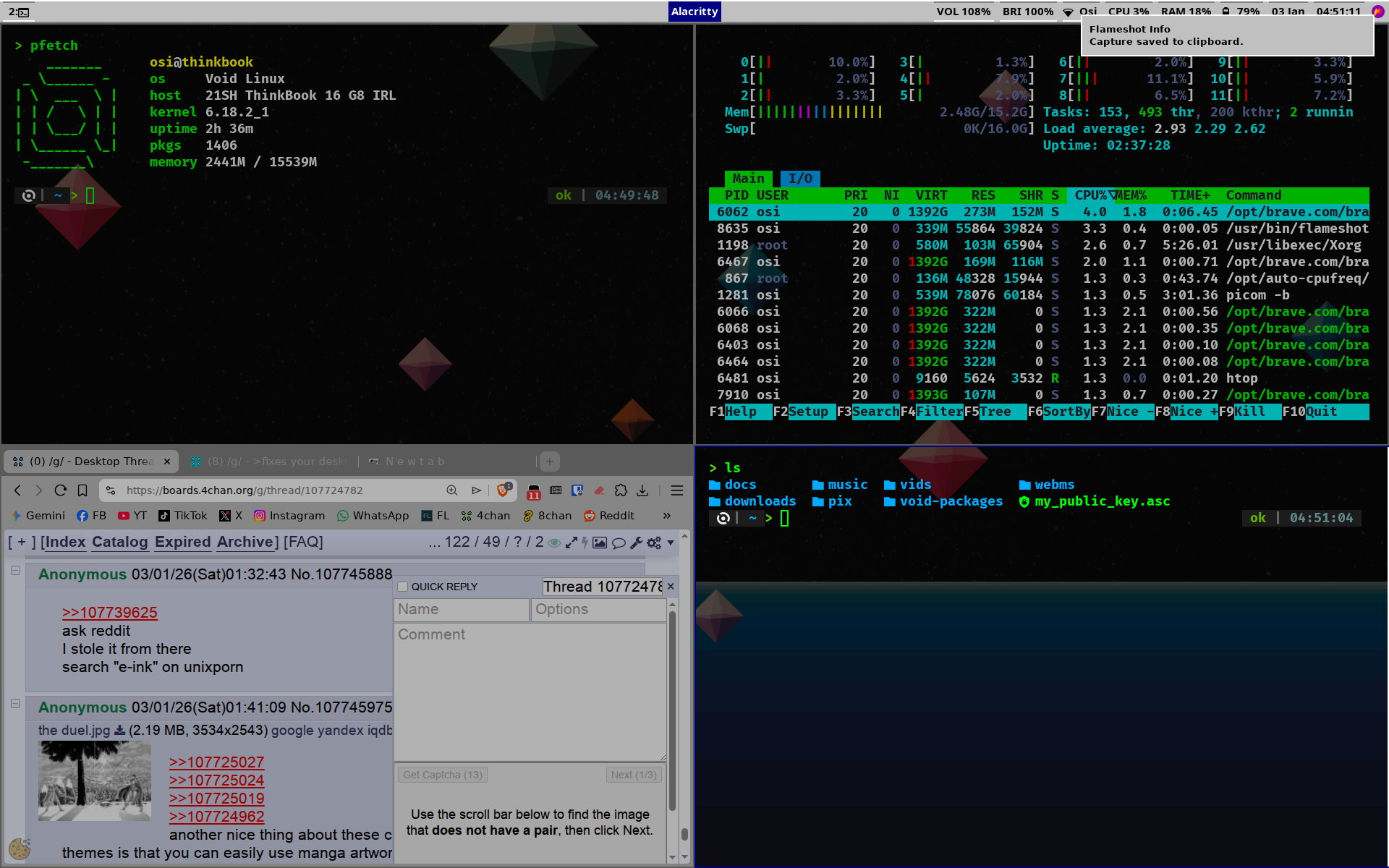
Task: Open the browser downloads icon
Action: [x=642, y=490]
